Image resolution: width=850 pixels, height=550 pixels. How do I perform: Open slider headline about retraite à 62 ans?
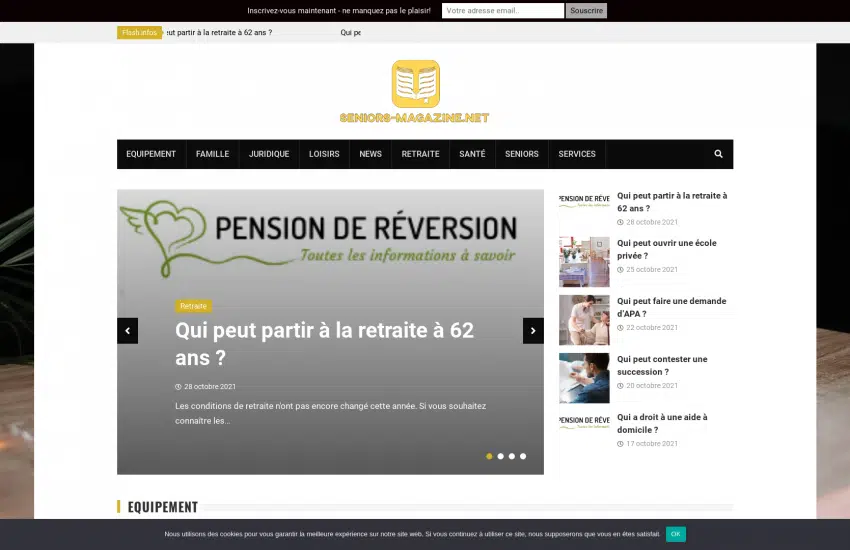[x=324, y=343]
